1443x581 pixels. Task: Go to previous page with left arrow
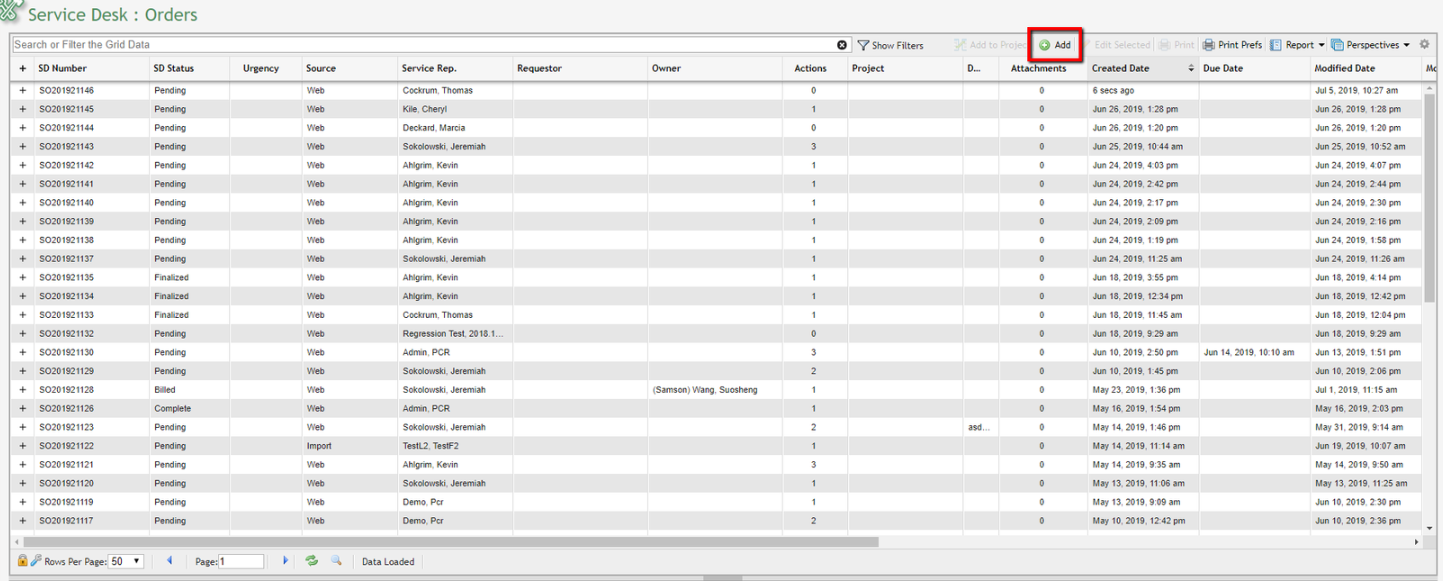(x=169, y=561)
